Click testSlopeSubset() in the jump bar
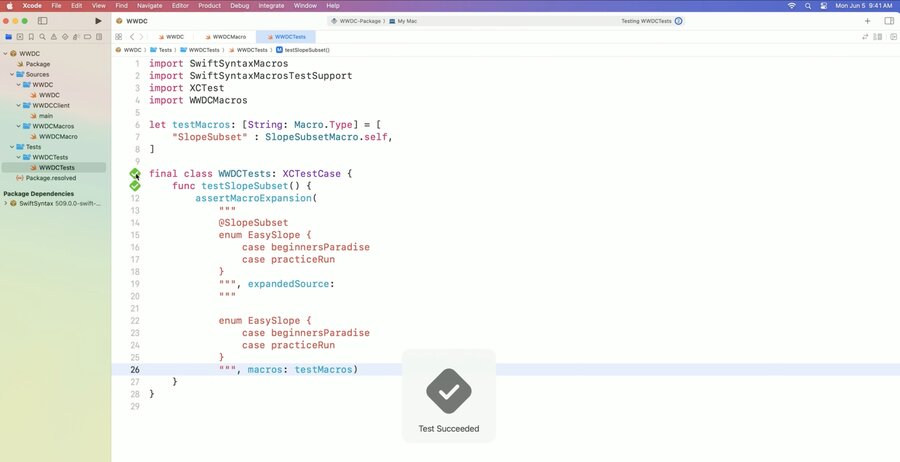 pyautogui.click(x=303, y=50)
